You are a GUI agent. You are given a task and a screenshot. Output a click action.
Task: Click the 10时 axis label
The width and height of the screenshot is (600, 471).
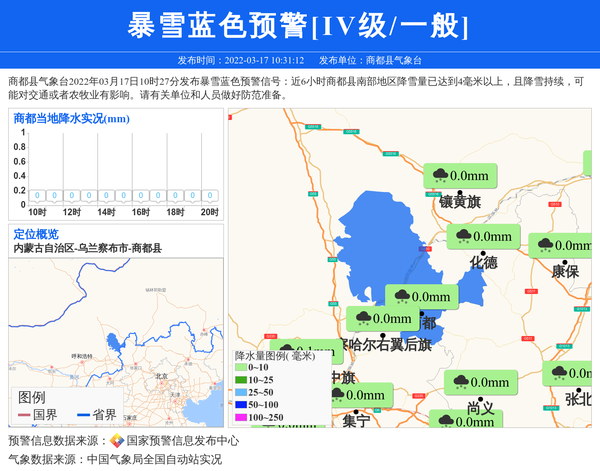tap(37, 212)
